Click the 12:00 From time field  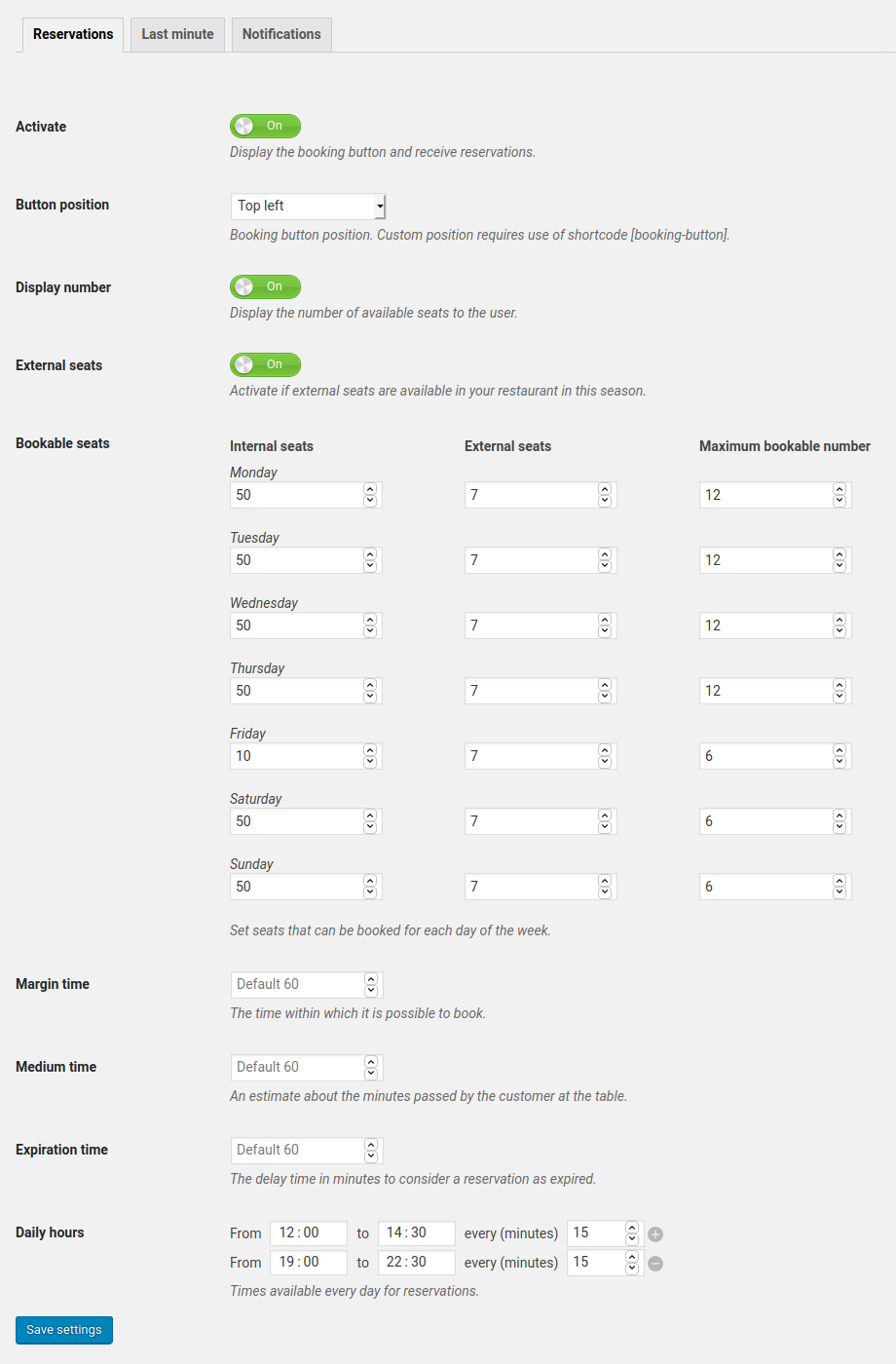pos(308,1233)
